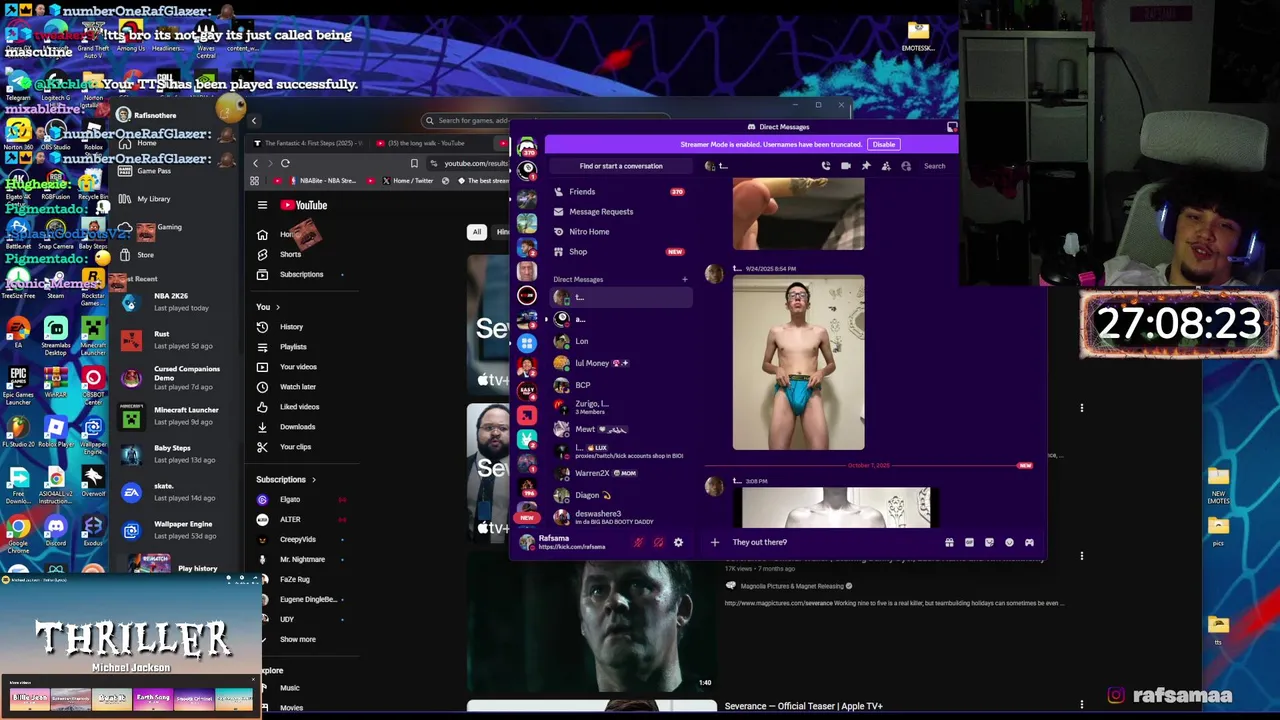This screenshot has width=1280, height=720.
Task: Create a new DM with plus icon
Action: click(684, 279)
